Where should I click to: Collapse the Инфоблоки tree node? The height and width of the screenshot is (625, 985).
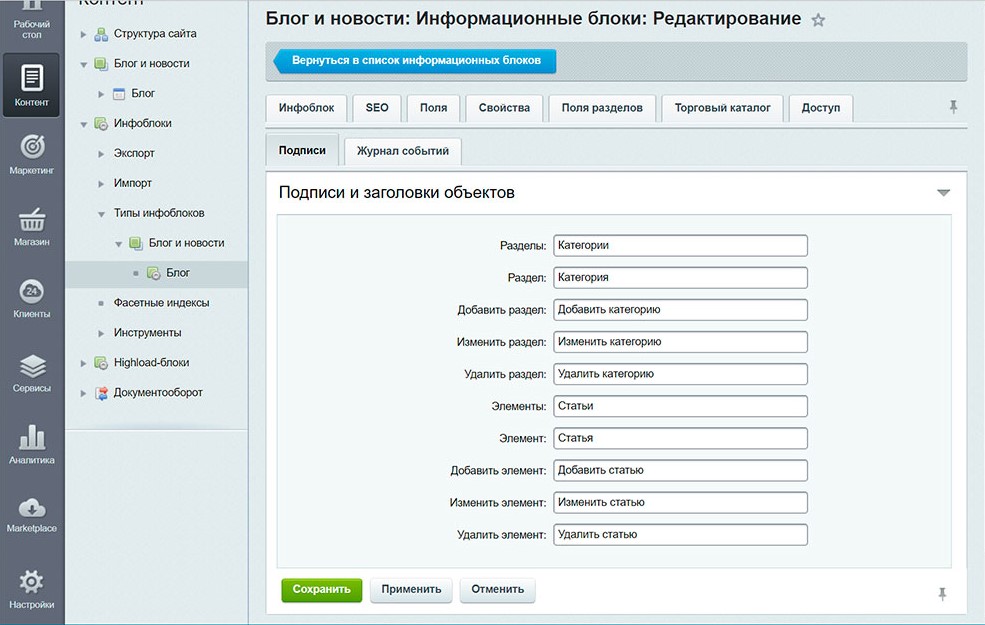tap(84, 124)
